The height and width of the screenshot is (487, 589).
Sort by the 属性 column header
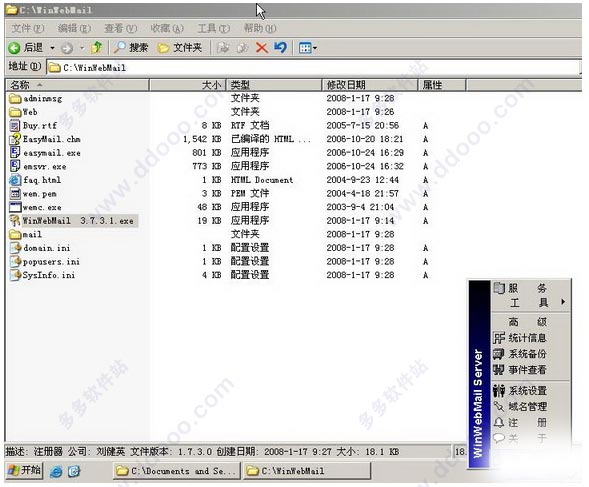pos(441,85)
